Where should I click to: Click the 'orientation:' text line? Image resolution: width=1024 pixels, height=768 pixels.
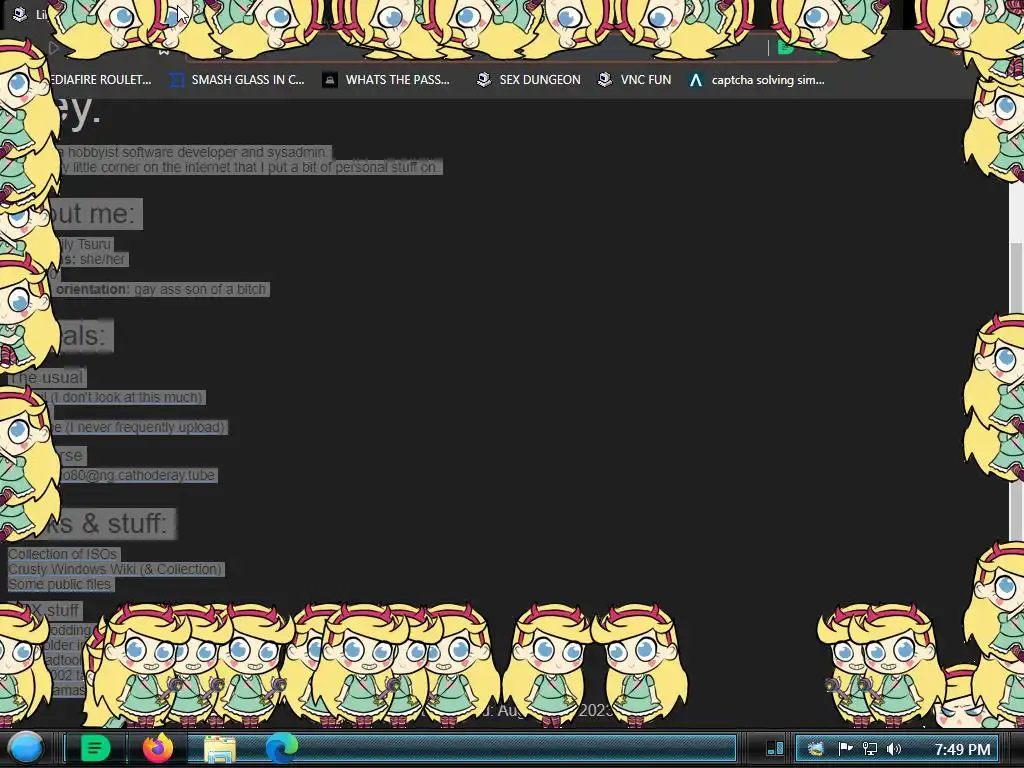pos(161,289)
